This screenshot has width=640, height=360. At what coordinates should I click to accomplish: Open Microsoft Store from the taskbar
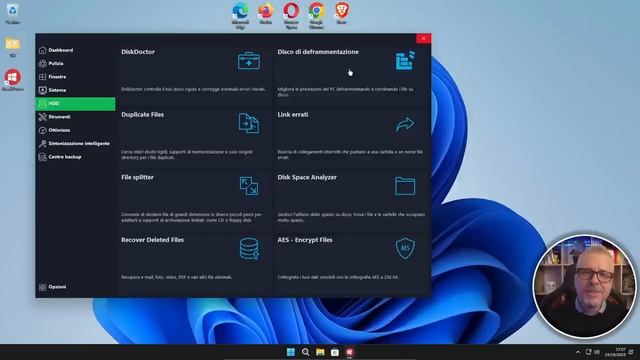[335, 352]
